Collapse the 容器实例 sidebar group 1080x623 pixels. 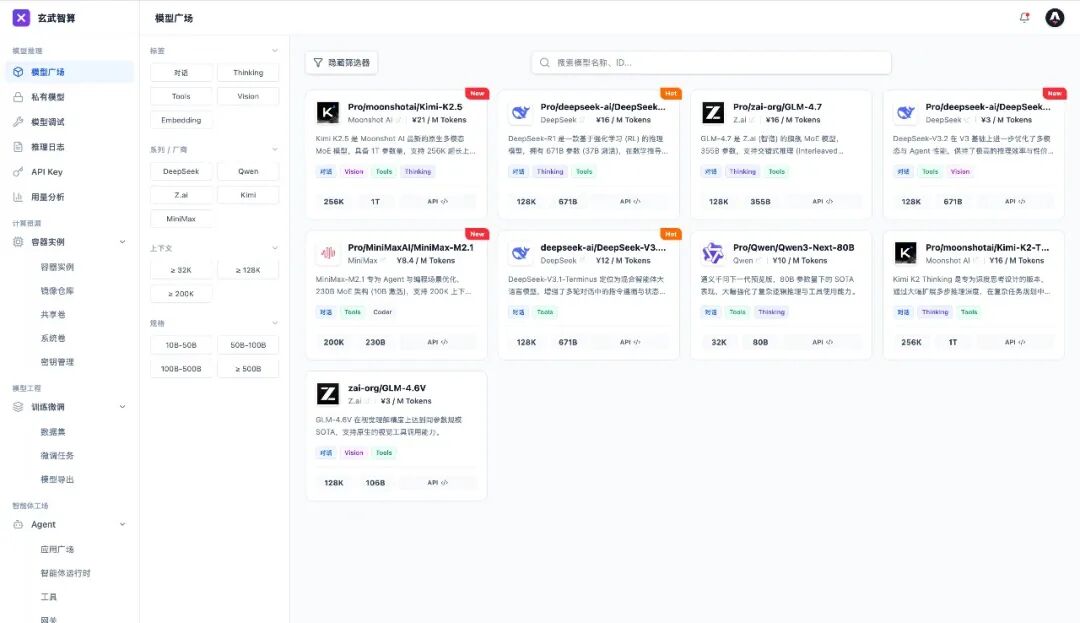(122, 242)
